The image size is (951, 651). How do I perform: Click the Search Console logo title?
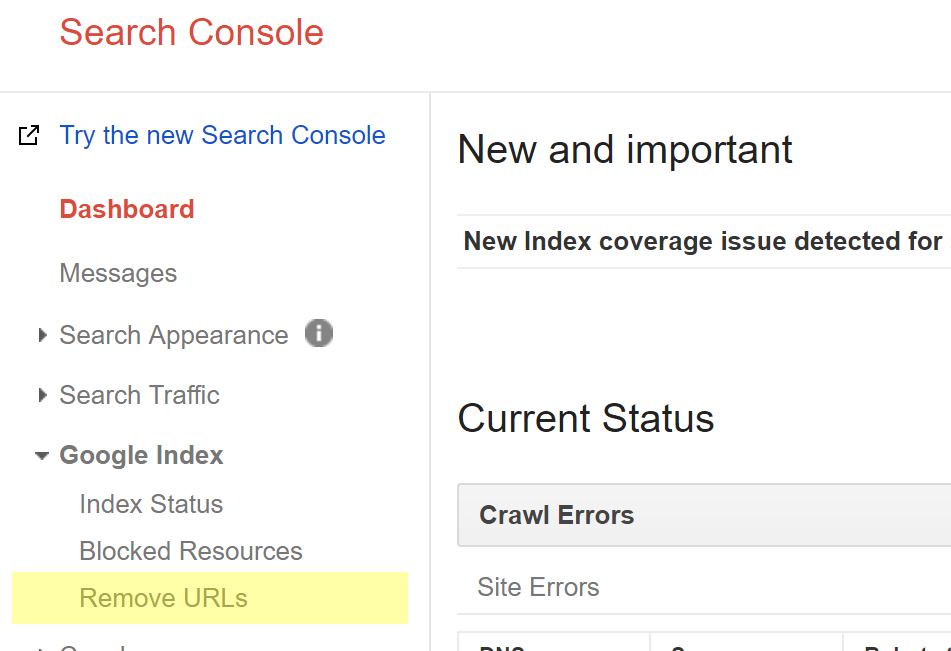click(x=192, y=32)
